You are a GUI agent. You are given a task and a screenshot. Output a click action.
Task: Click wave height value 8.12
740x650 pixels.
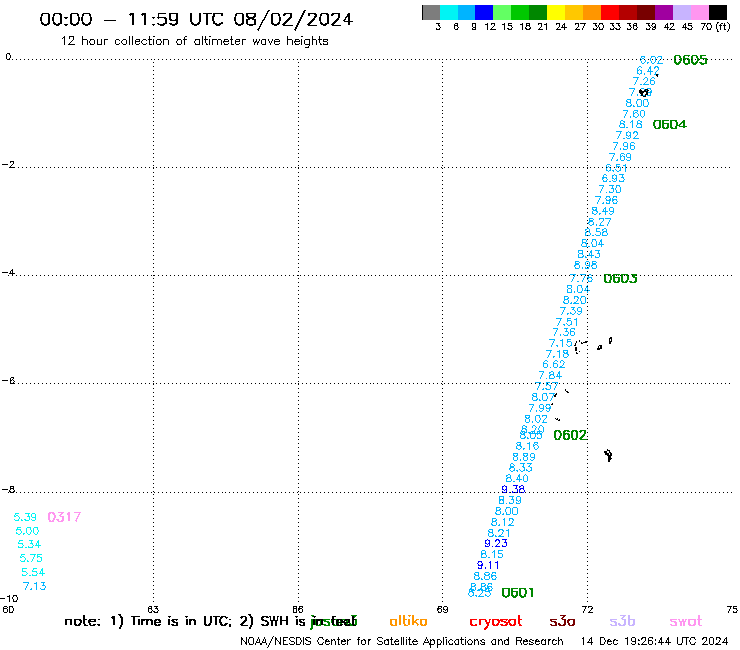click(x=503, y=522)
